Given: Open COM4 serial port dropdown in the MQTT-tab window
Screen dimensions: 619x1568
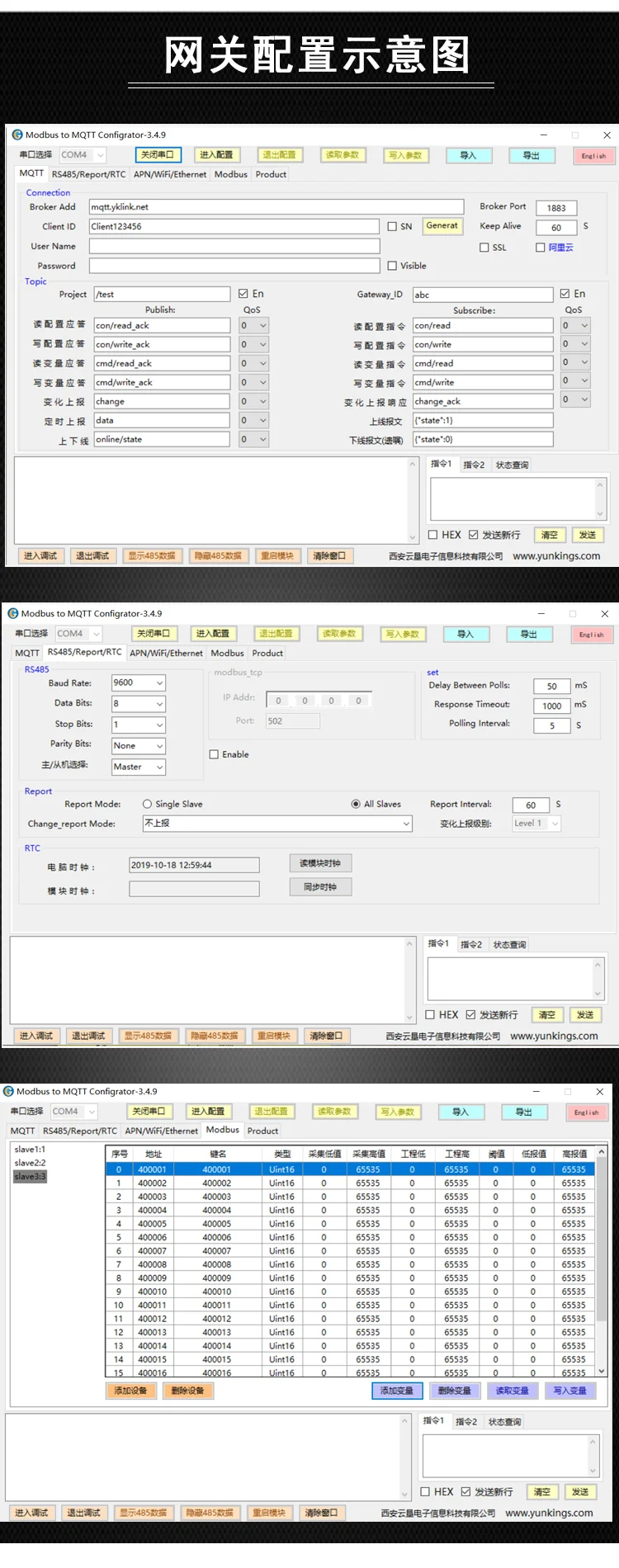Looking at the screenshot, I should tap(83, 155).
